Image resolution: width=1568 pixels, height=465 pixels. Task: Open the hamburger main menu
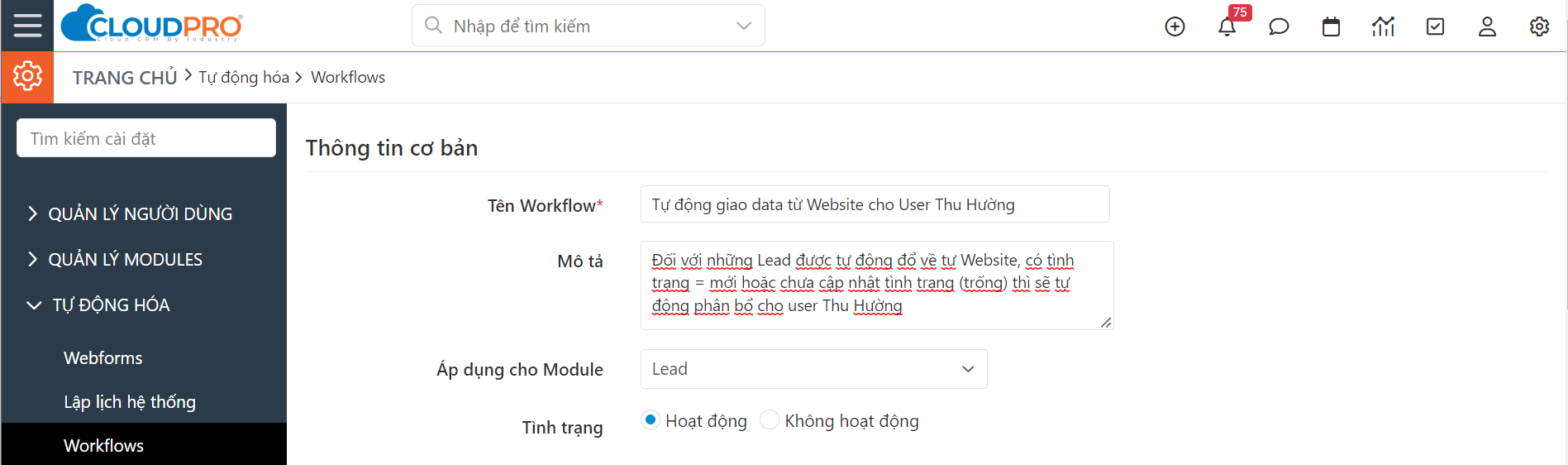tap(27, 26)
